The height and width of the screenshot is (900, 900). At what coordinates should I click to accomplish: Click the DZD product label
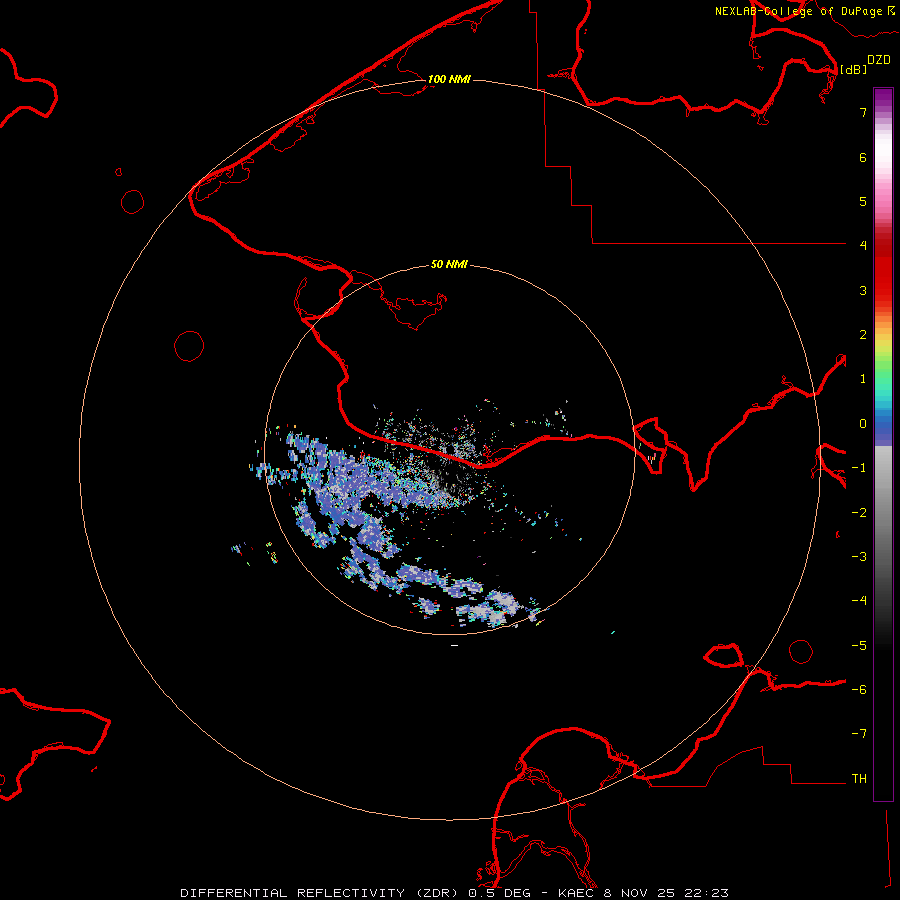(x=879, y=60)
